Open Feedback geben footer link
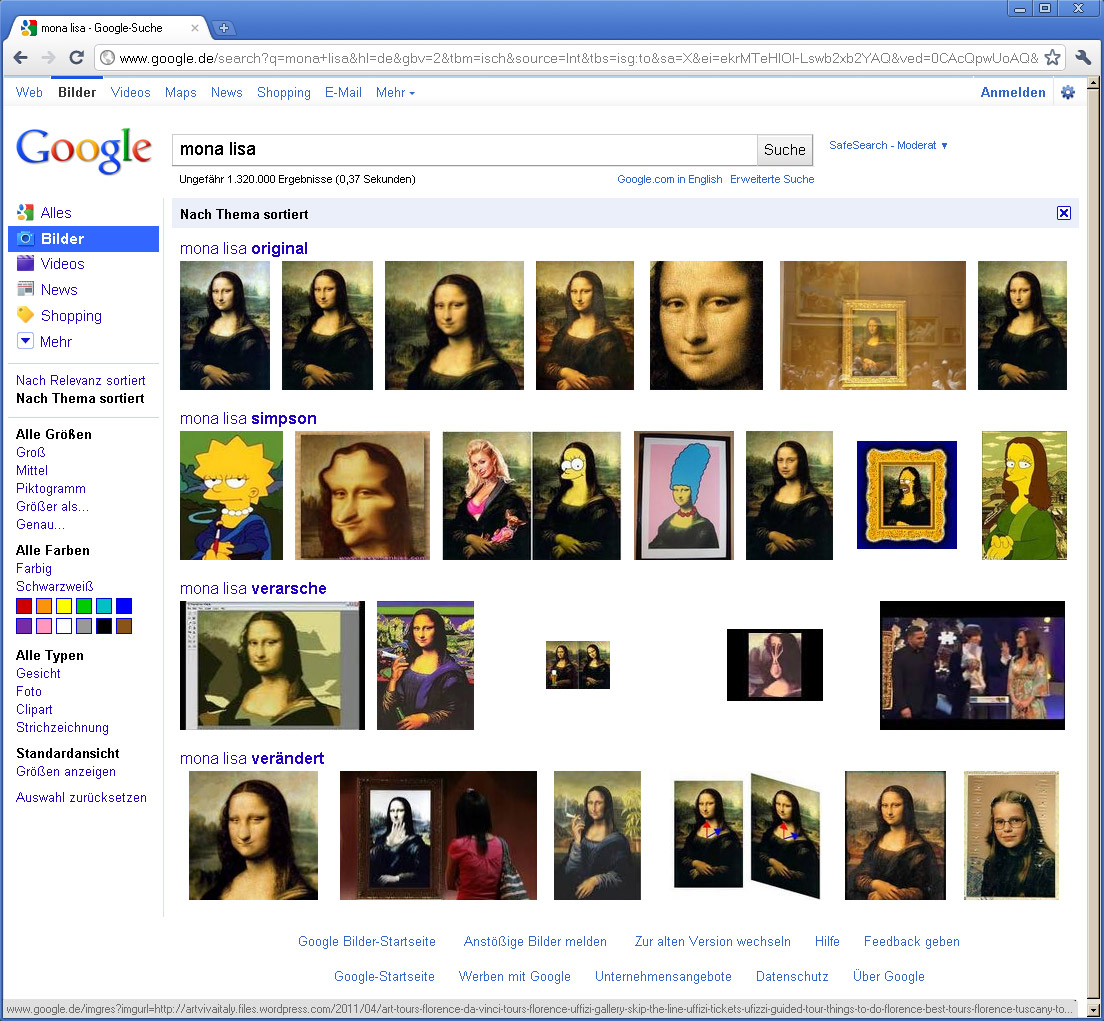The height and width of the screenshot is (1021, 1104). [911, 941]
